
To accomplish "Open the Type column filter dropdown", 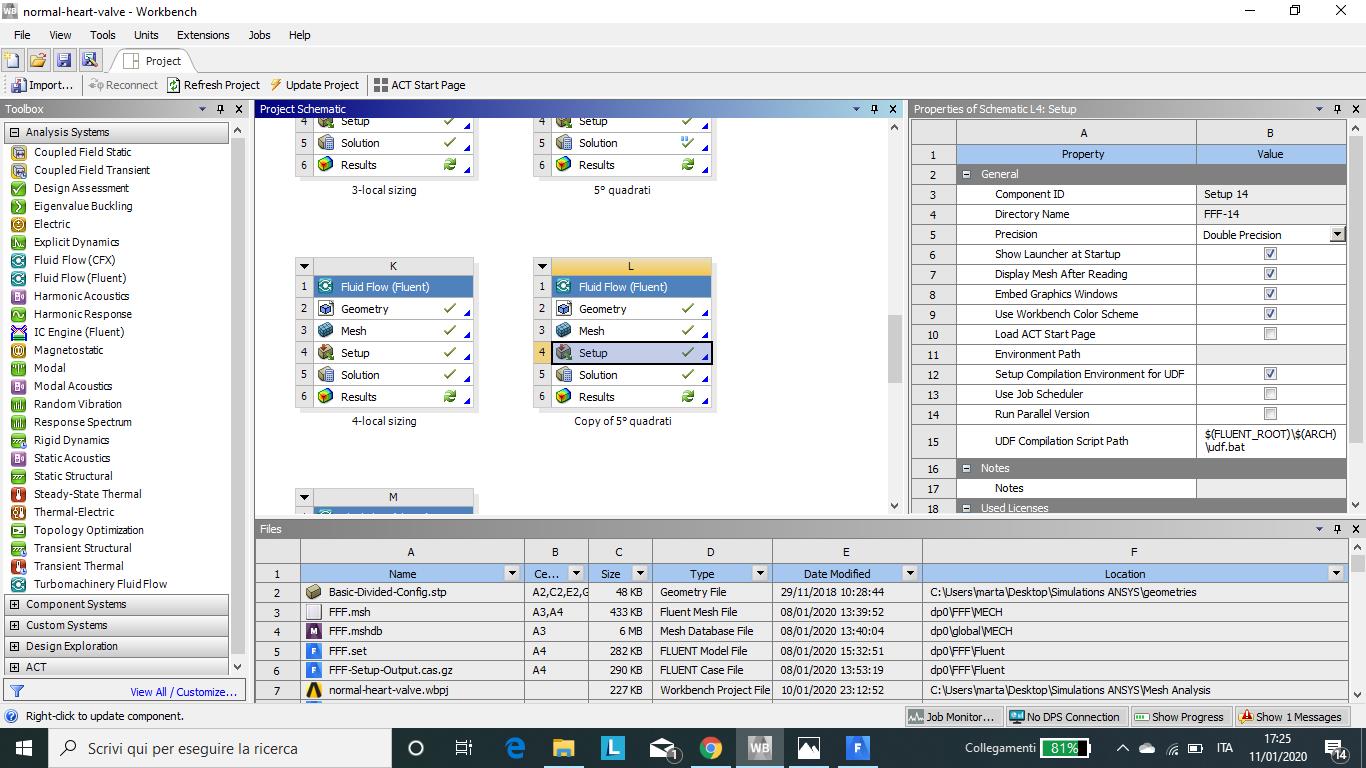I will pyautogui.click(x=760, y=574).
